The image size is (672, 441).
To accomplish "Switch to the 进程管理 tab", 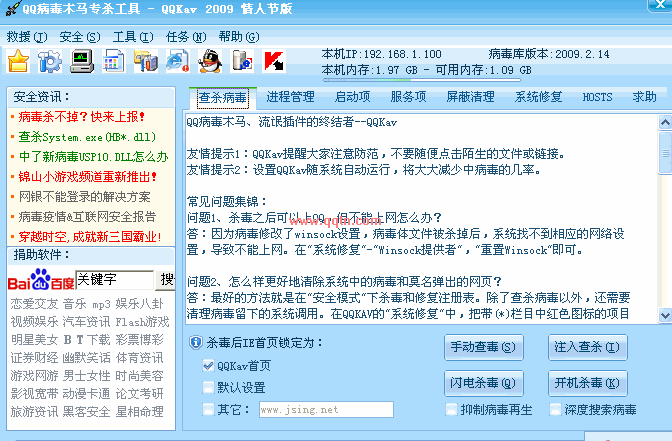I will pyautogui.click(x=291, y=97).
